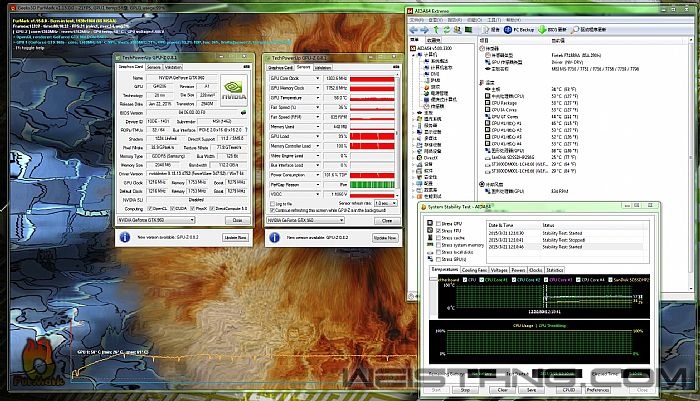Click the NVIDIA logo in GPU-Z

tap(232, 90)
